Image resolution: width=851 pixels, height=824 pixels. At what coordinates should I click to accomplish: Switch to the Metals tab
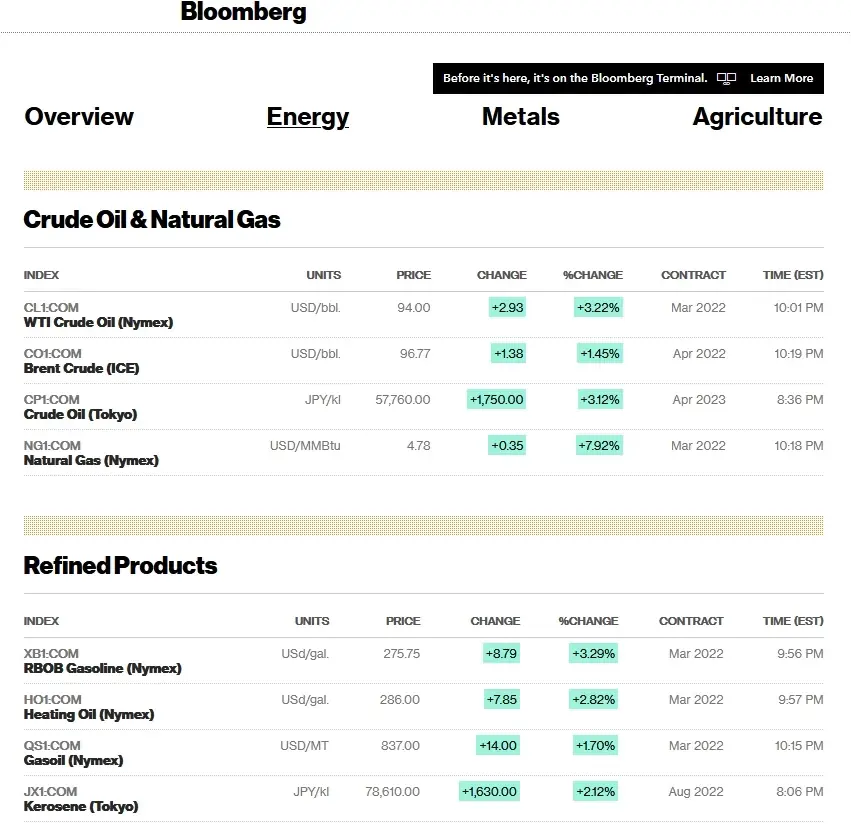tap(520, 117)
